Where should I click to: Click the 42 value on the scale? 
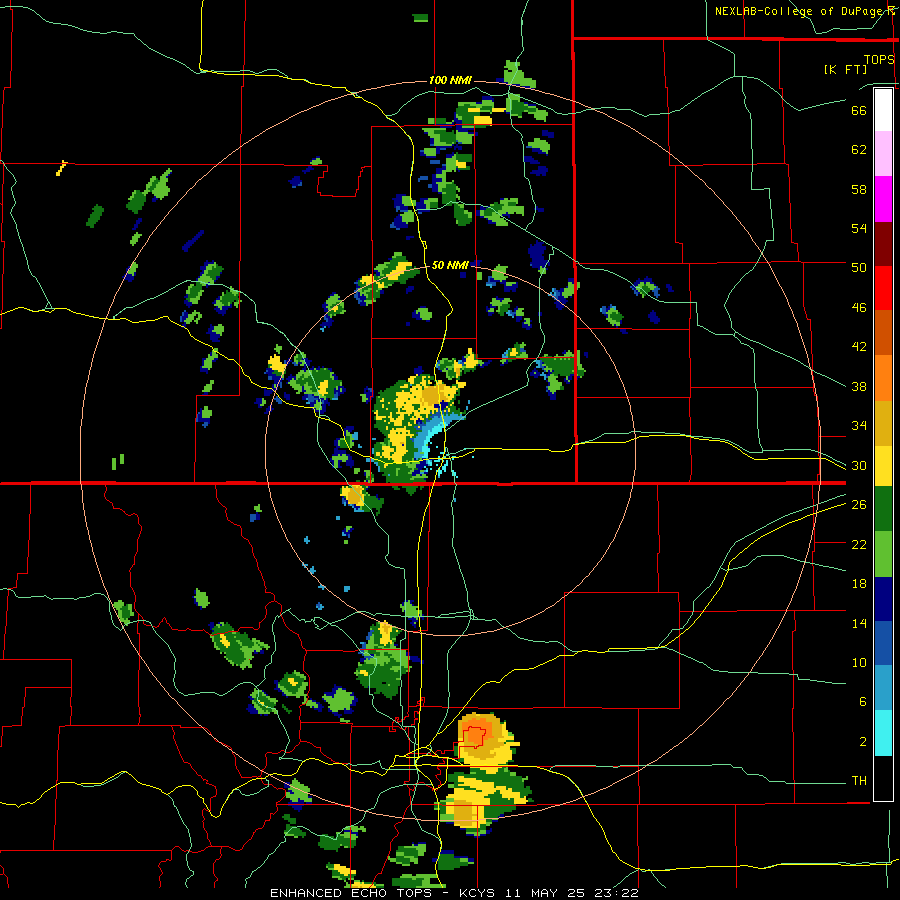(859, 347)
